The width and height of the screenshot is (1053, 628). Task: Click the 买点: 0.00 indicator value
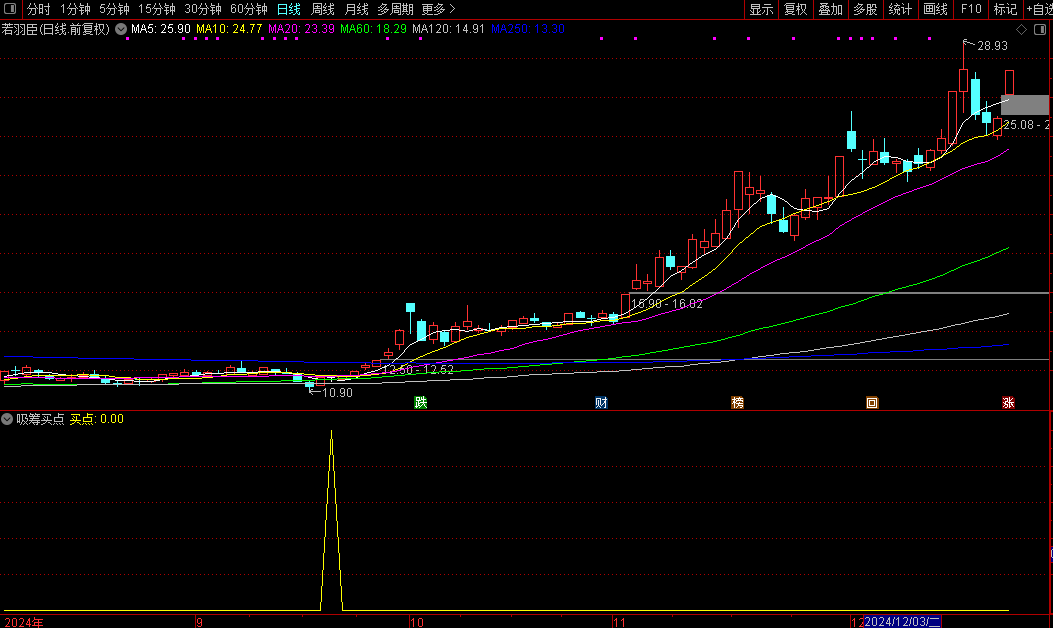[x=97, y=419]
